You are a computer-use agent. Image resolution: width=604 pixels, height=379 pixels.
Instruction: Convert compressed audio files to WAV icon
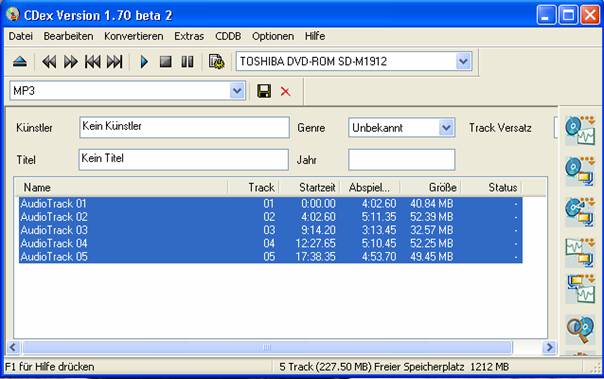[x=580, y=289]
